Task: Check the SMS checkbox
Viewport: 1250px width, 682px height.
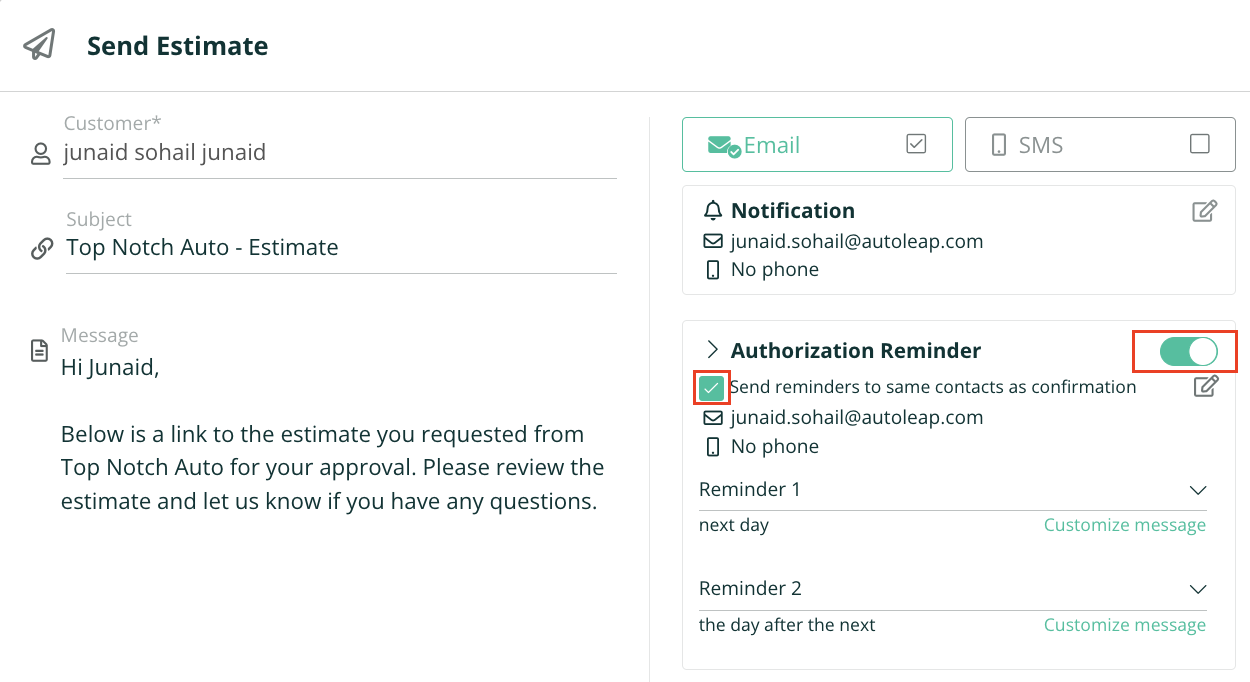Action: [1199, 144]
